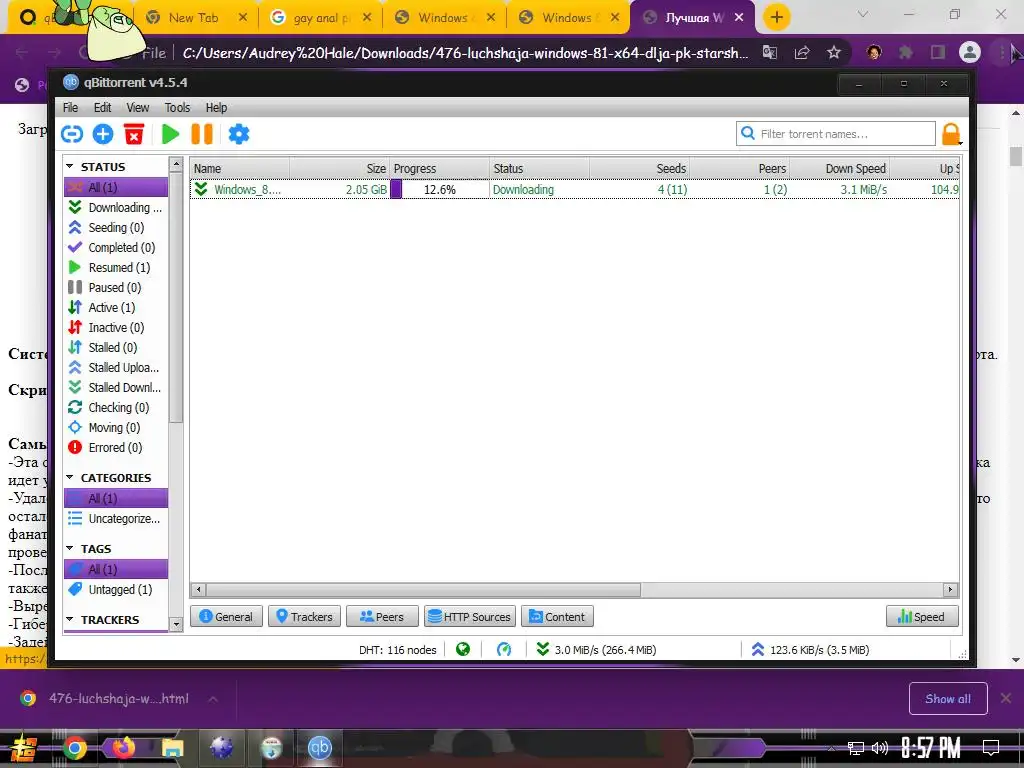Collapse the TRACKERS section

tap(70, 619)
